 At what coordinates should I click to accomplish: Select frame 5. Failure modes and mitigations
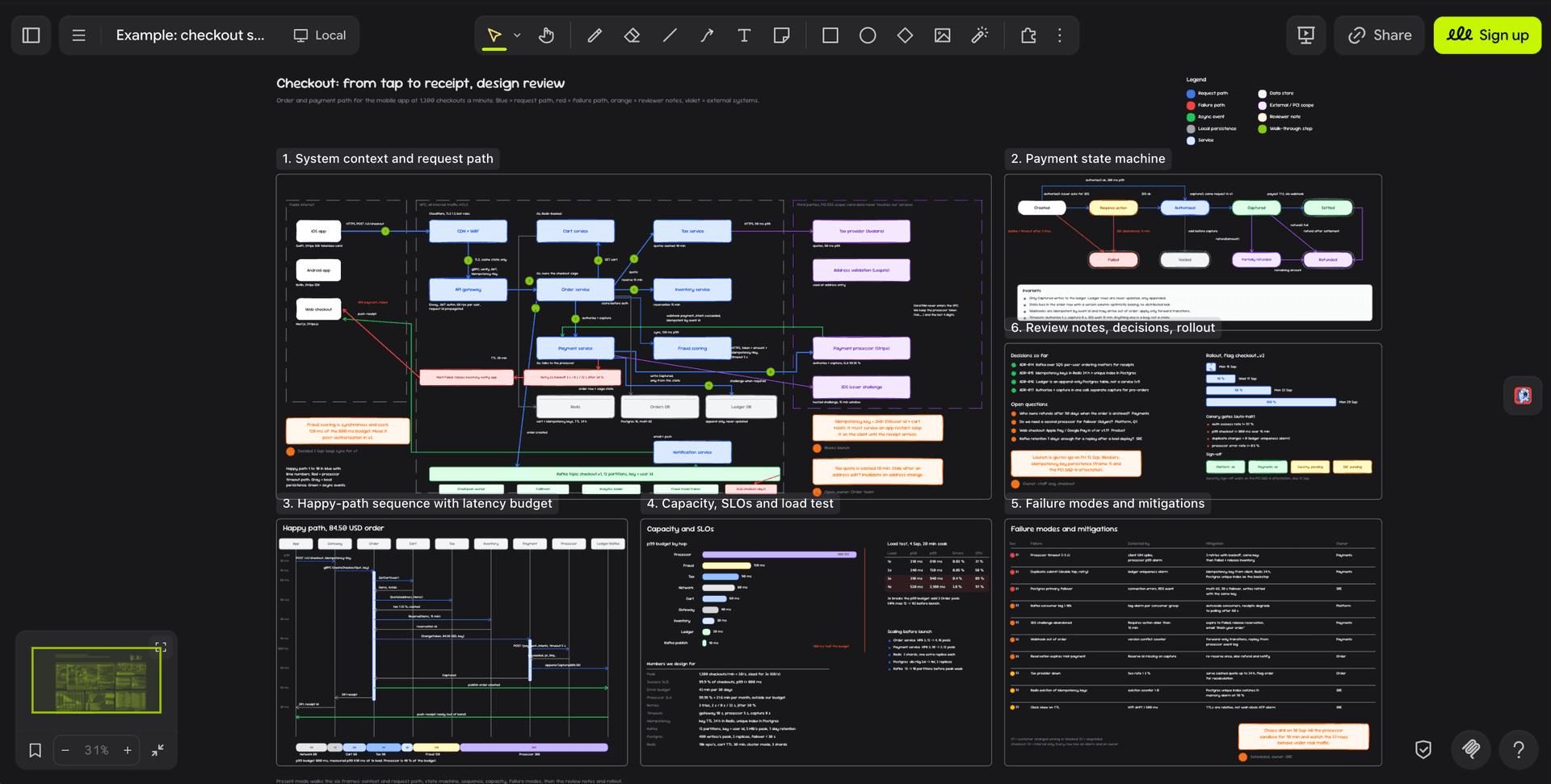coord(1108,504)
